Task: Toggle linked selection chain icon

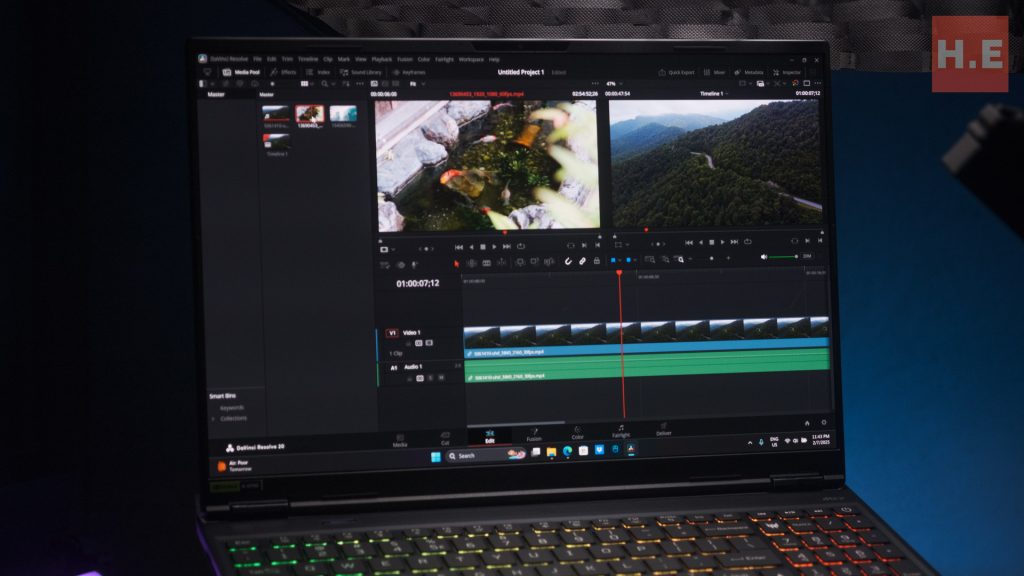Action: 582,262
